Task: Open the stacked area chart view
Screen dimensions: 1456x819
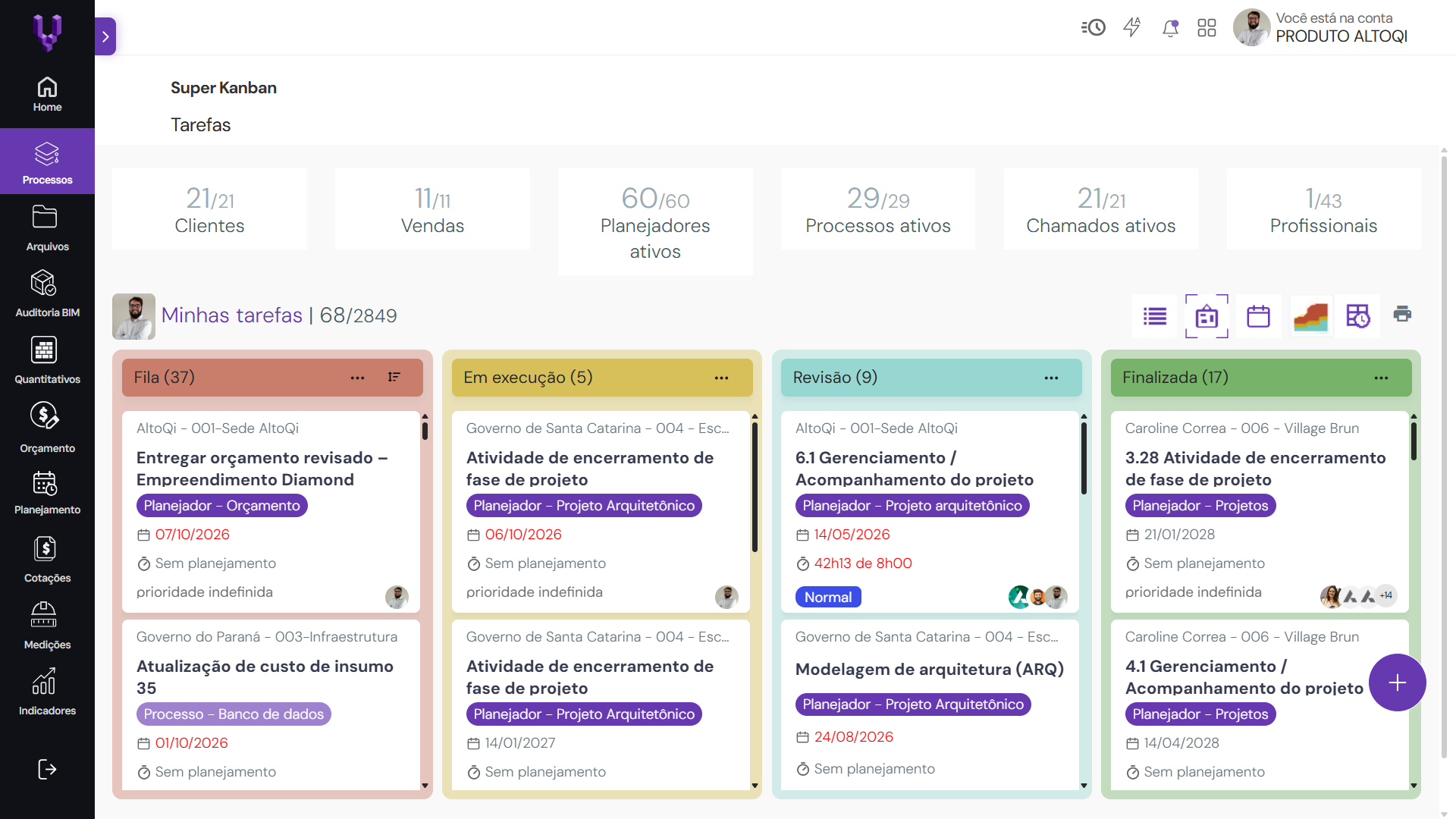Action: click(x=1310, y=315)
